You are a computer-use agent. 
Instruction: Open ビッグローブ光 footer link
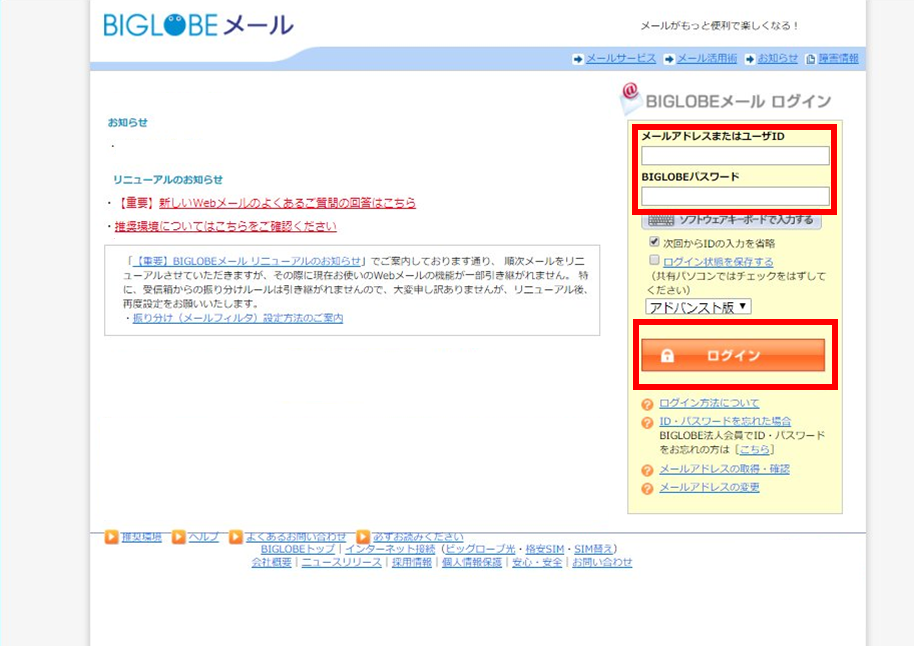481,549
